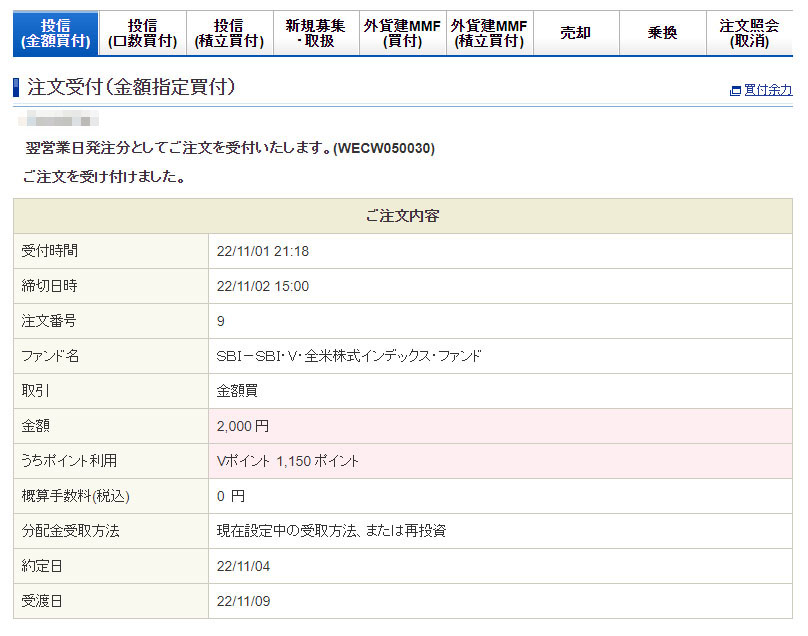Image resolution: width=808 pixels, height=636 pixels.
Task: Select the 投信(積立買付) tab
Action: click(x=229, y=33)
